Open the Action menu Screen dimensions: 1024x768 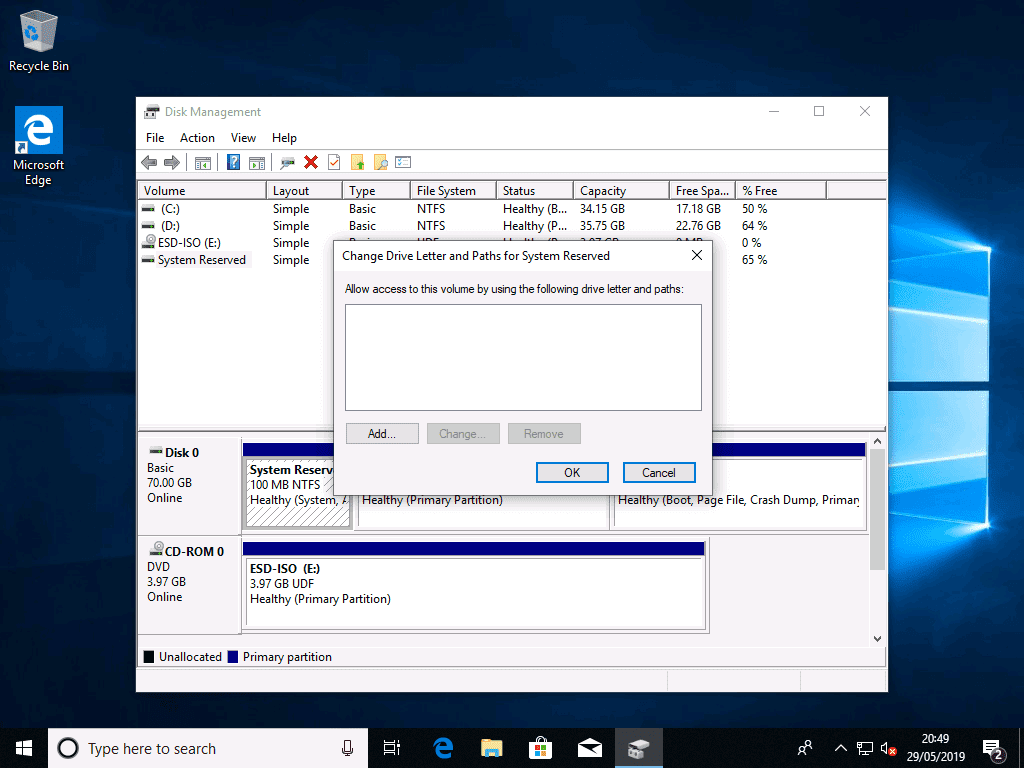197,138
